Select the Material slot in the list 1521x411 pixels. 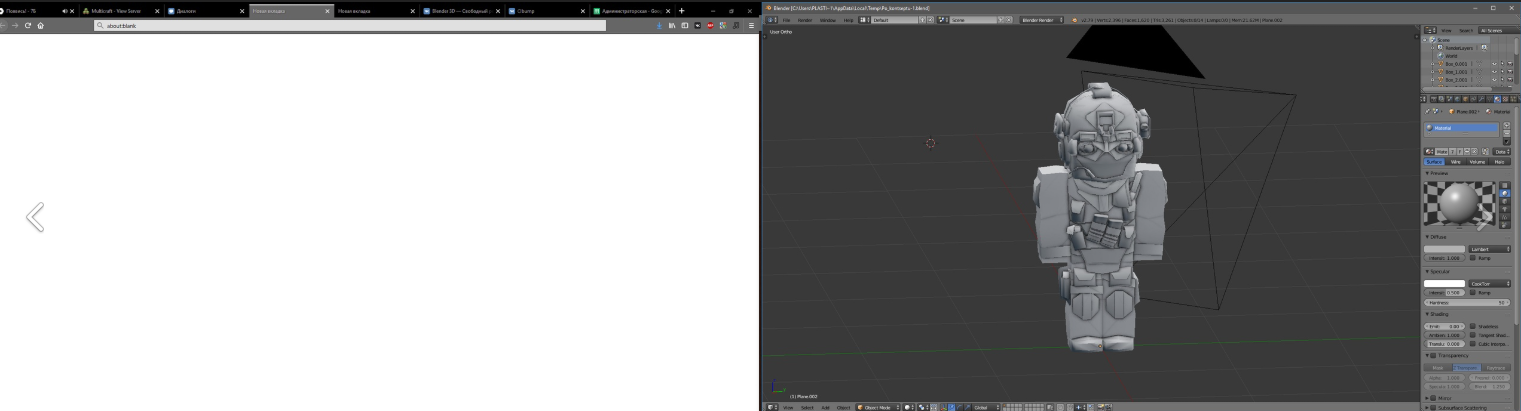[1461, 128]
